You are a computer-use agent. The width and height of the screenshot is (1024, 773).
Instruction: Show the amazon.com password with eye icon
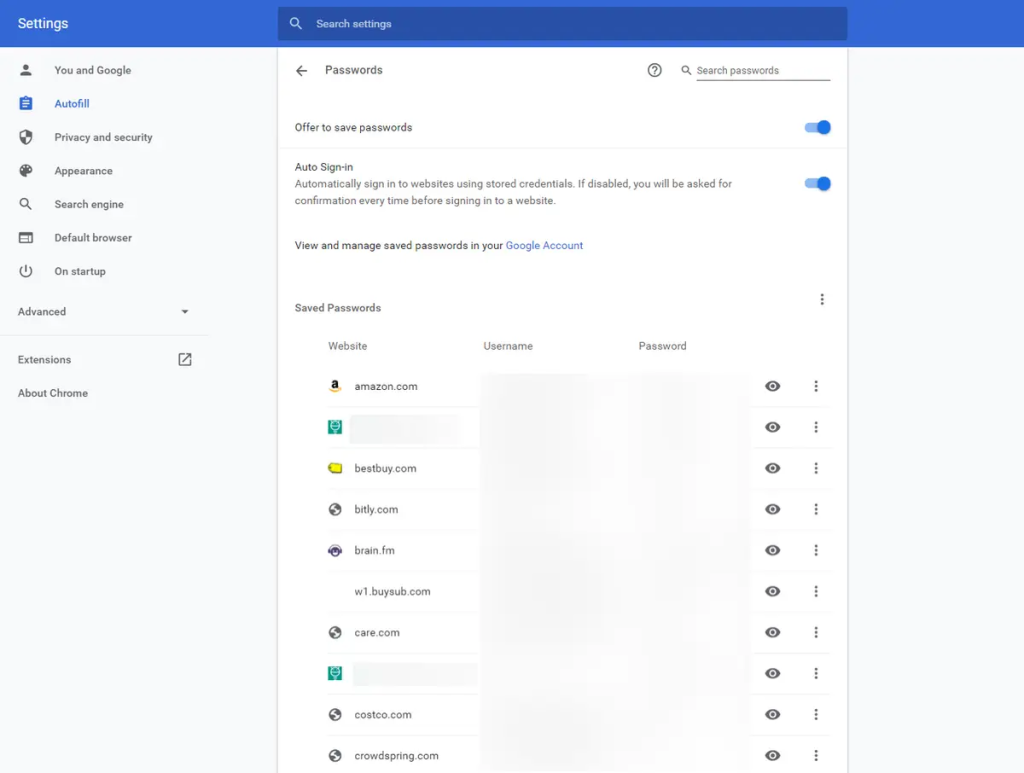[x=773, y=386]
